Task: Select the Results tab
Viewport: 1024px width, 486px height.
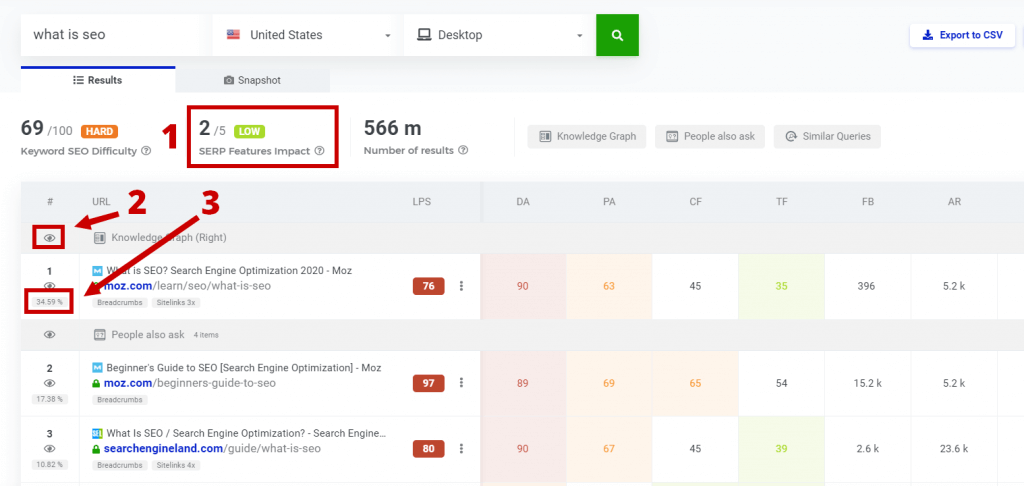Action: [97, 79]
